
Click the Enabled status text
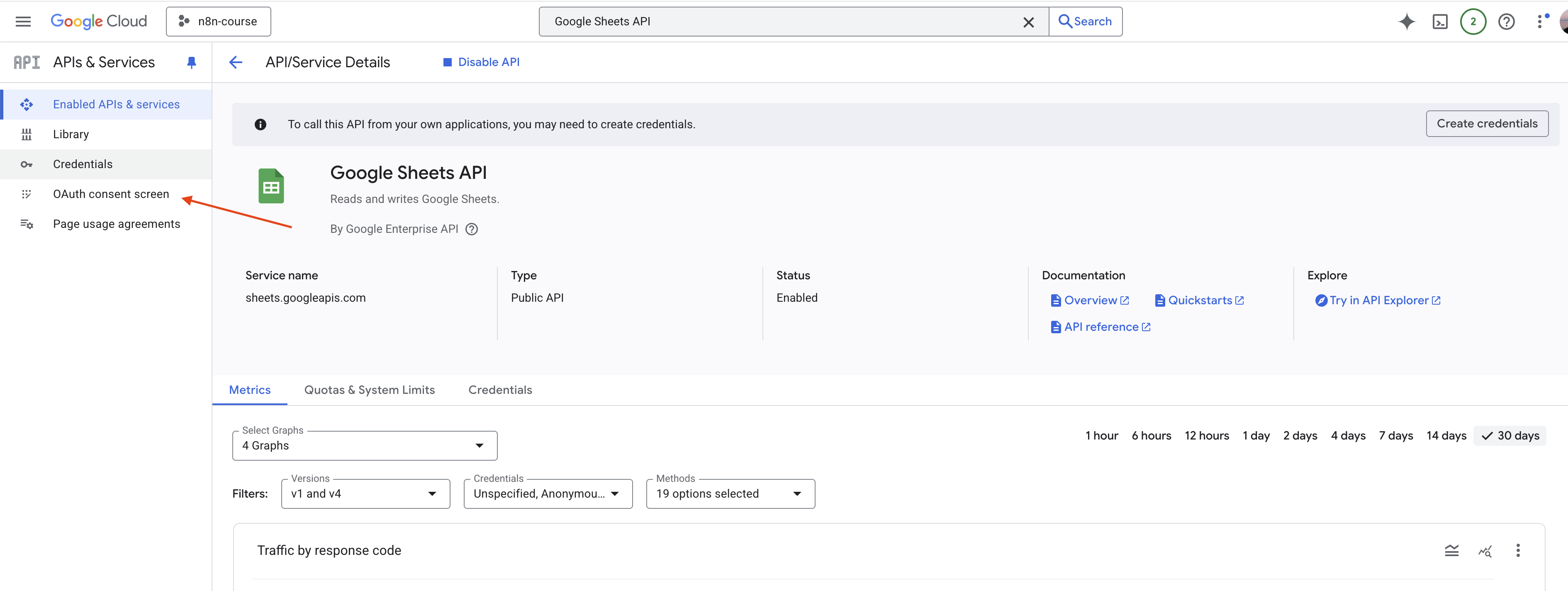pos(797,298)
